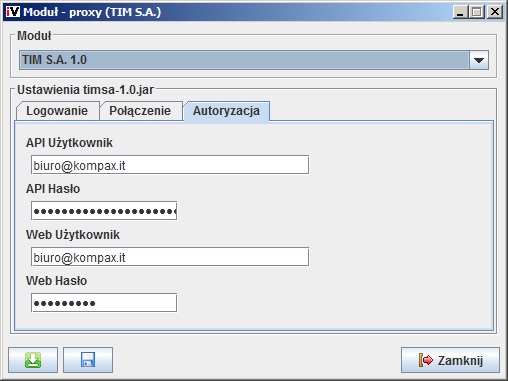Open the Moduł dropdown arrow
508x381 pixels.
tap(479, 60)
